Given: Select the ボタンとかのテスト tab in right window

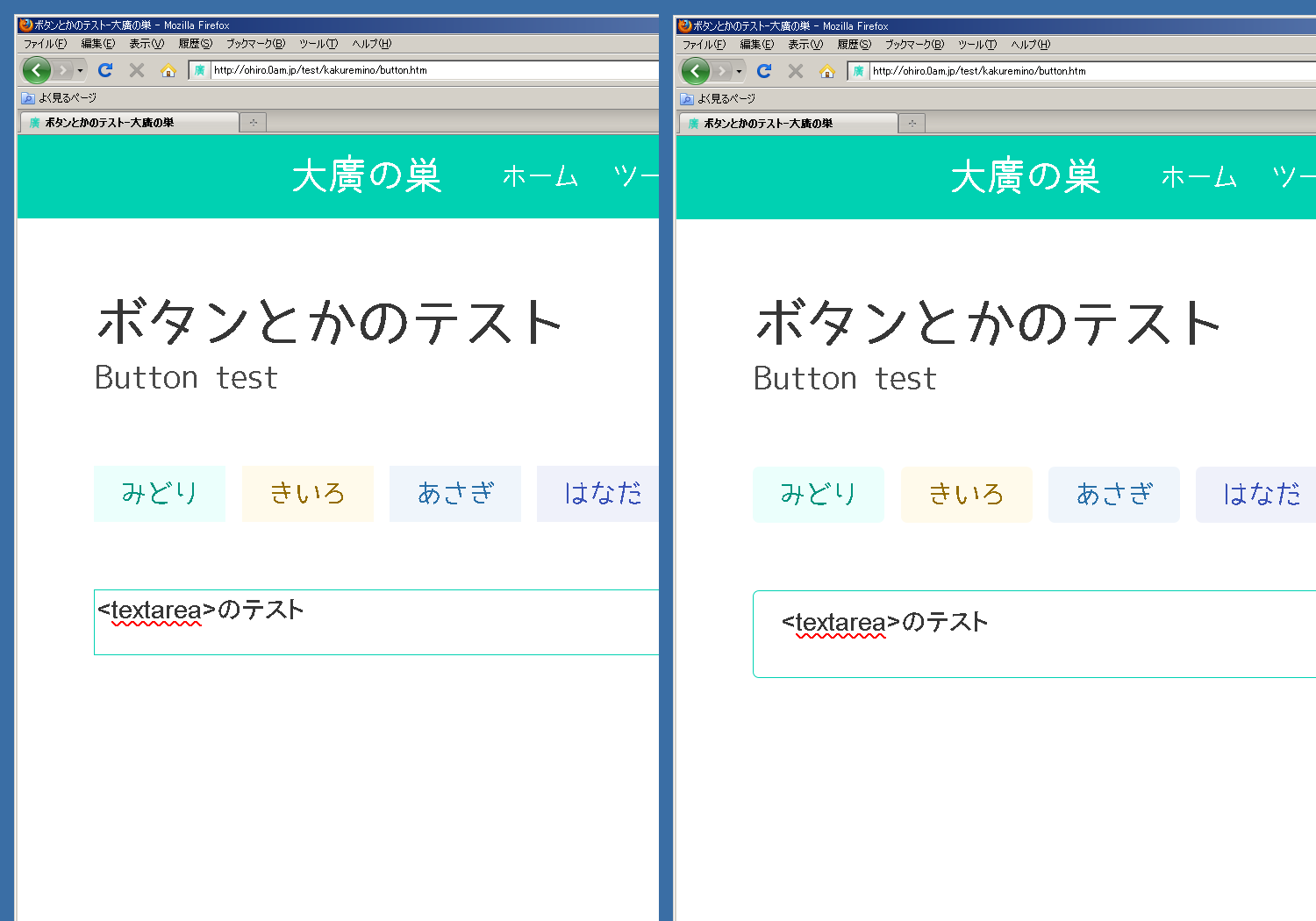Looking at the screenshot, I should pos(787,124).
